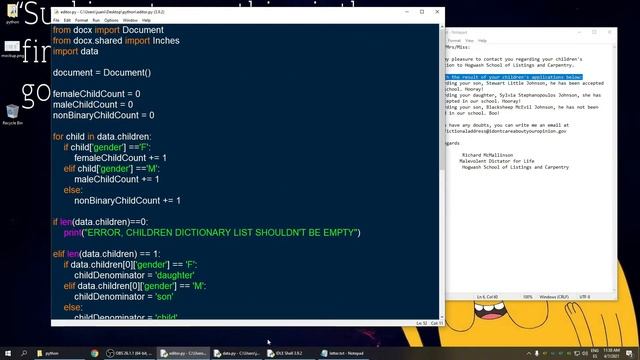Open Format menu in IDLE editor
This screenshot has height=360, width=640.
pyautogui.click(x=81, y=20)
